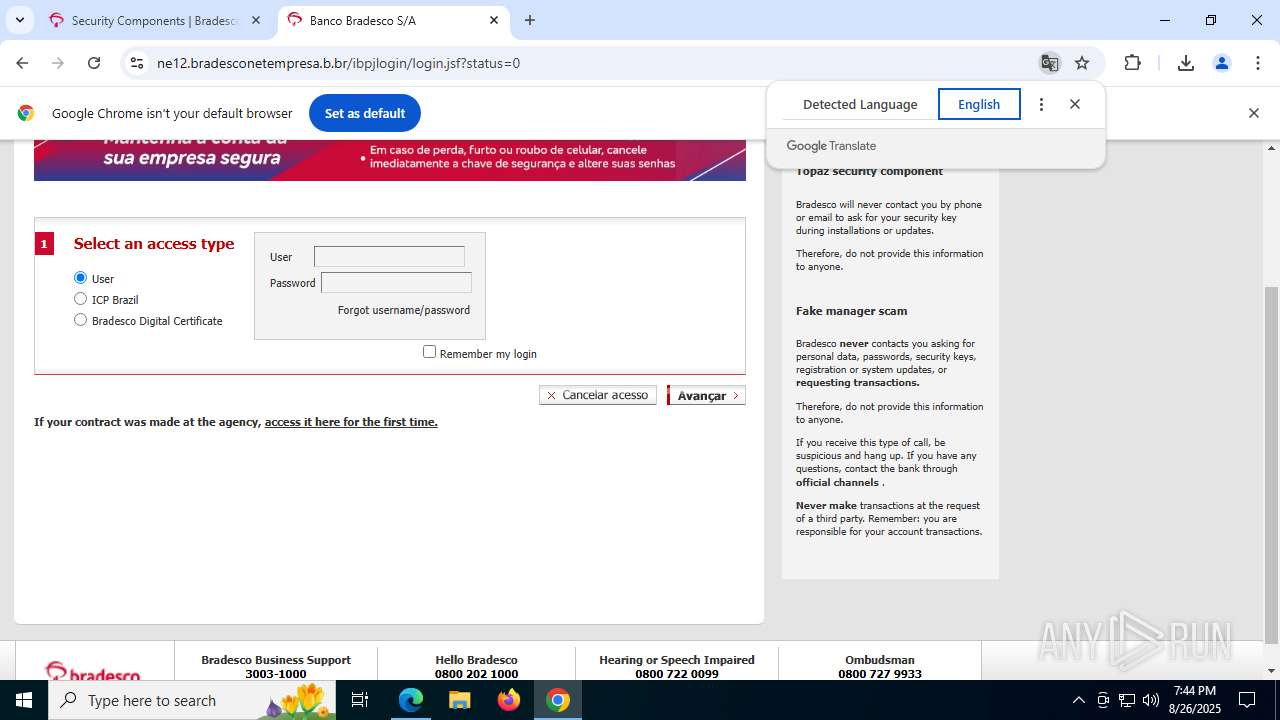Screen dimensions: 1280x720
Task: Open access it here for the first time link
Action: 351,422
